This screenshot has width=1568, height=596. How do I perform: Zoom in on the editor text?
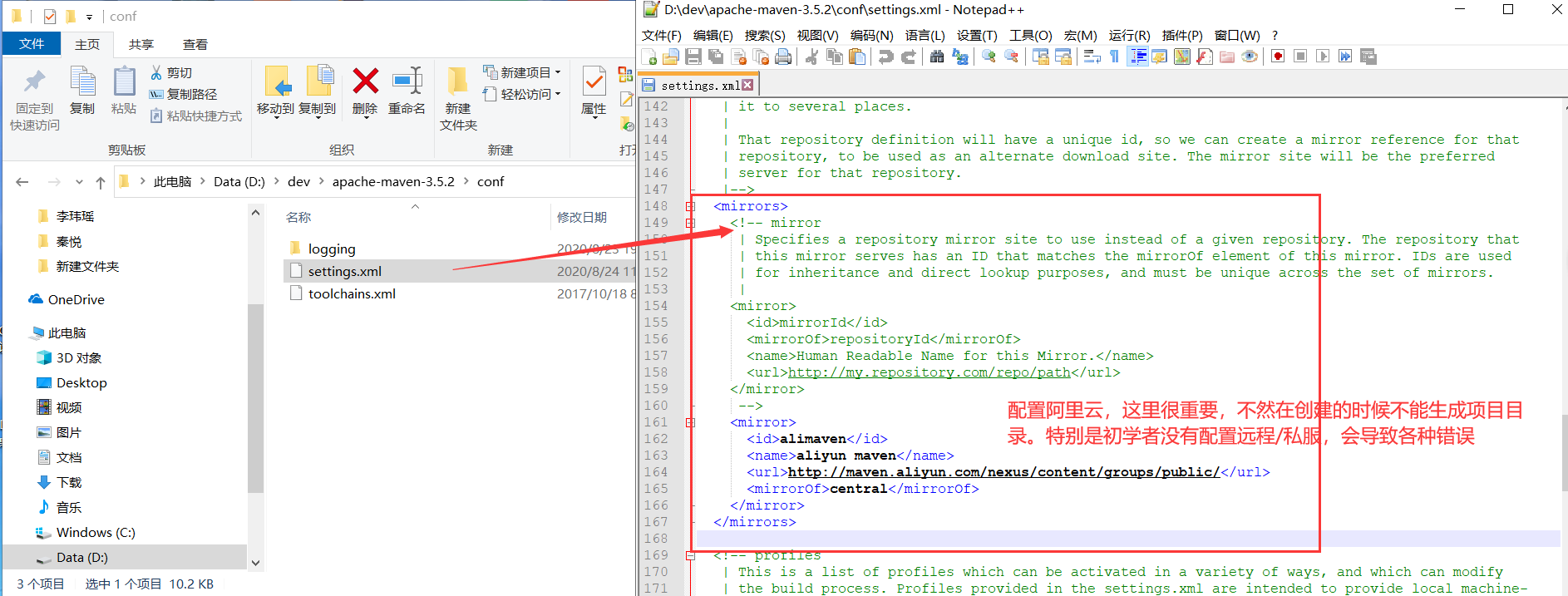pos(989,57)
